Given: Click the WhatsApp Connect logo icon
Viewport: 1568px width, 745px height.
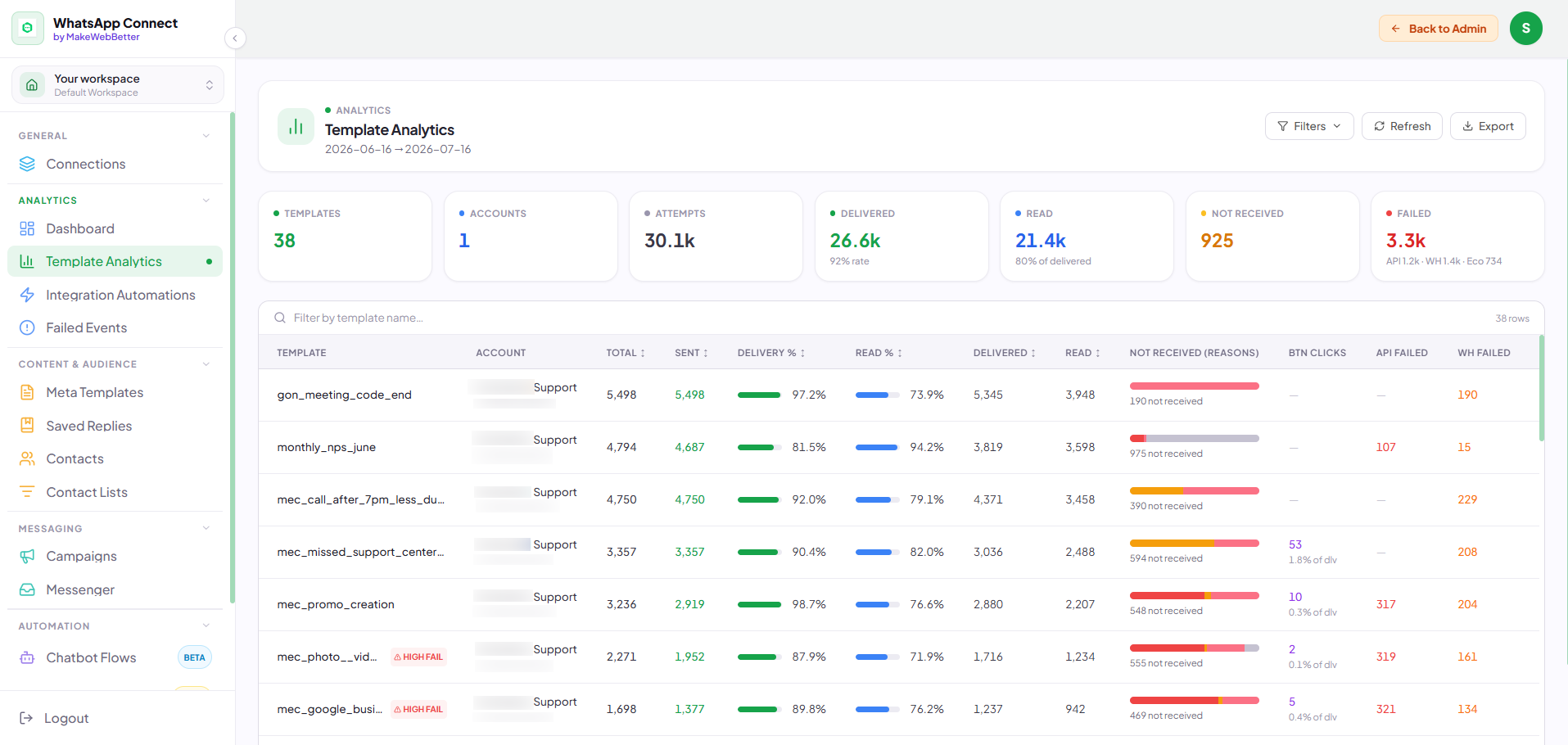Looking at the screenshot, I should pos(28,28).
